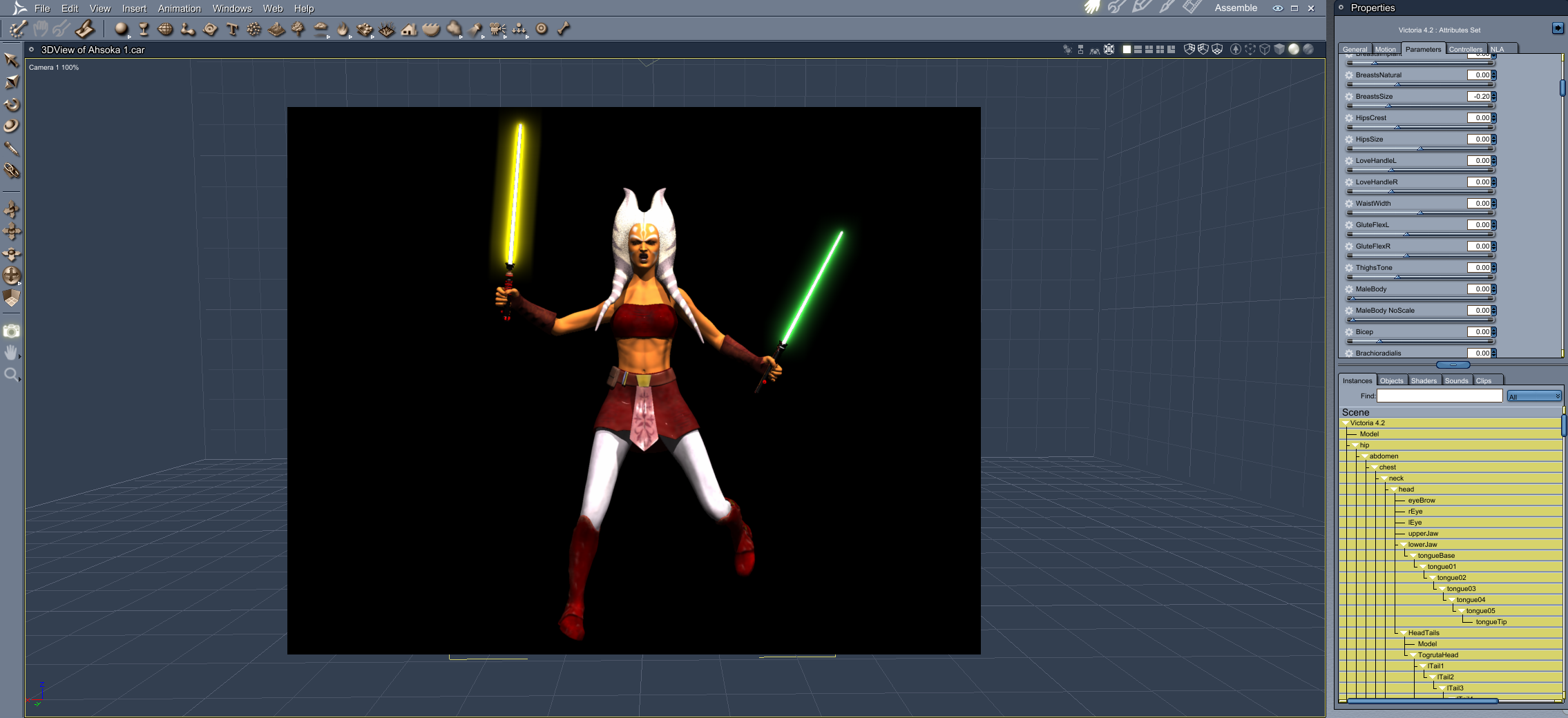Open the Objects tab
The width and height of the screenshot is (1568, 718).
(x=1391, y=380)
